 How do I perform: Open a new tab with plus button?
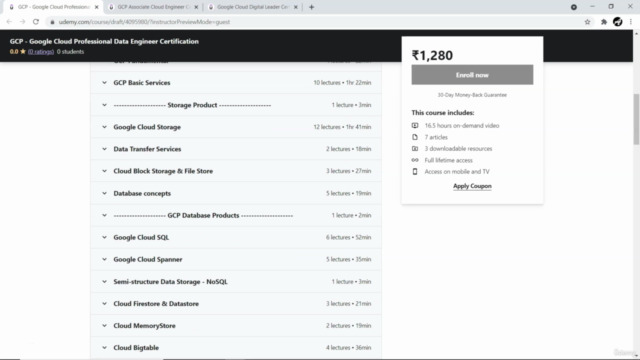(x=311, y=7)
